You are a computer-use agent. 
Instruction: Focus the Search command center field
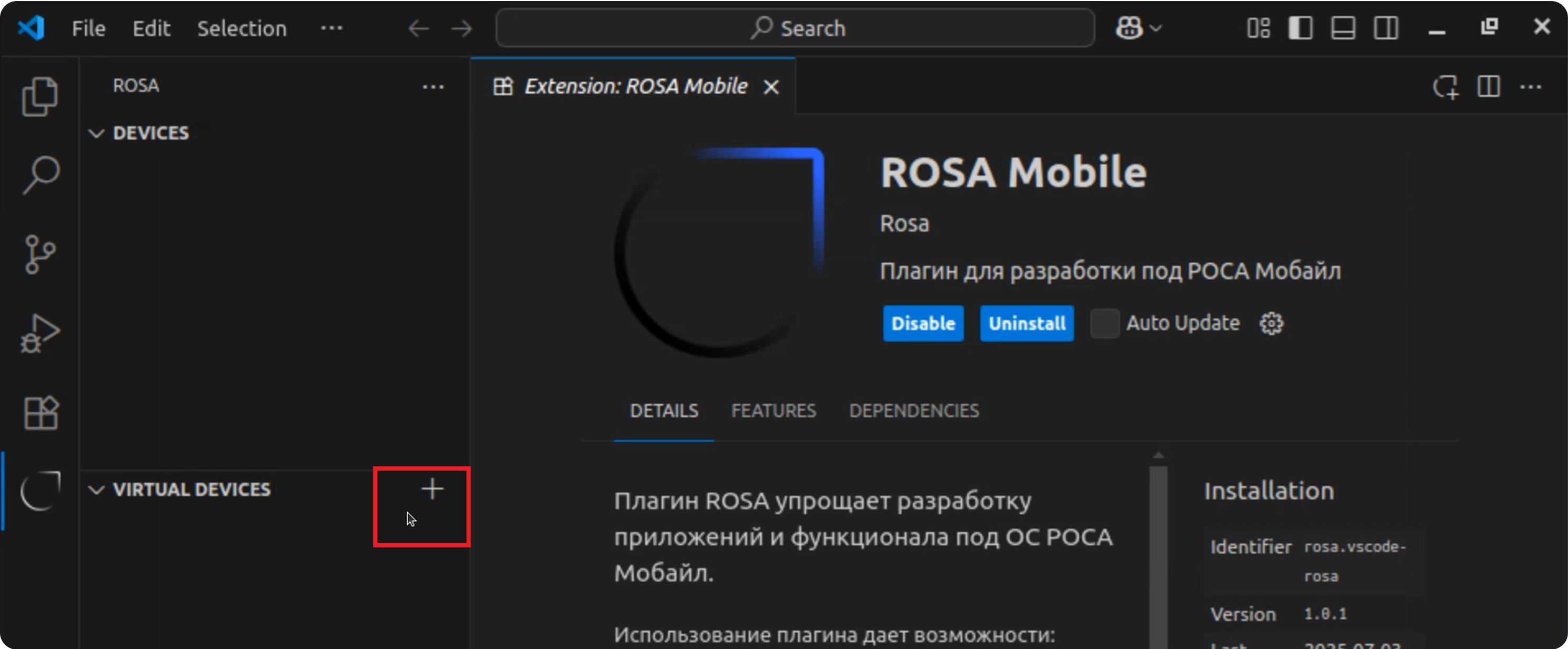coord(795,28)
